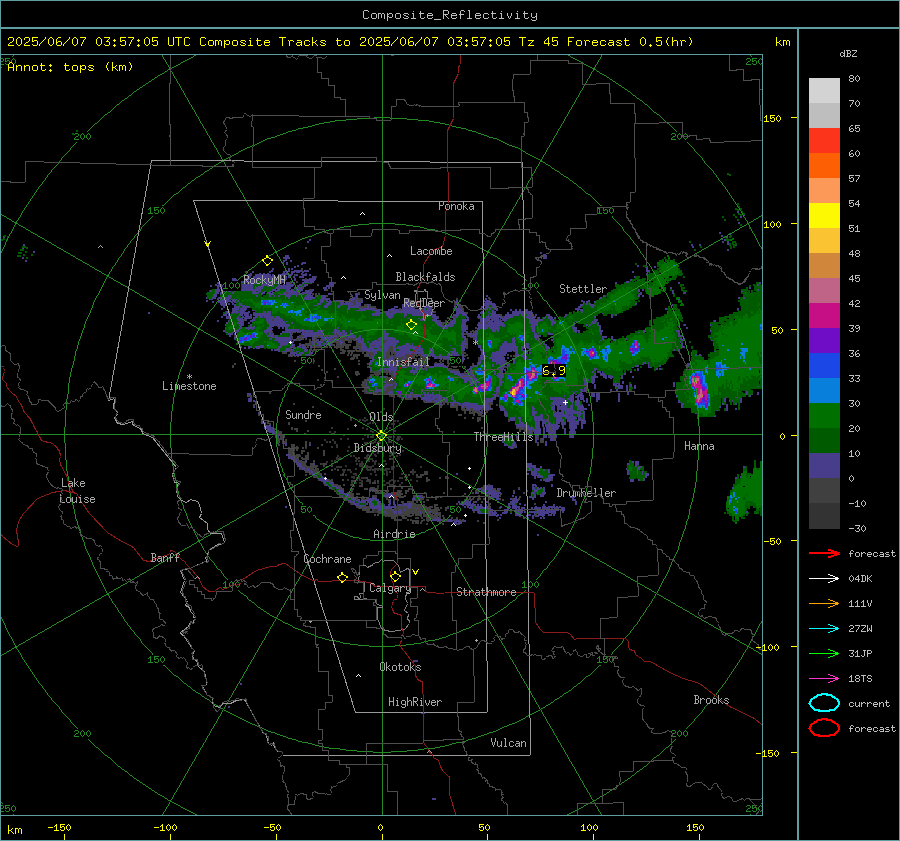Viewport: 900px width, 841px height.
Task: Click the Lacombe city label
Action: point(431,251)
